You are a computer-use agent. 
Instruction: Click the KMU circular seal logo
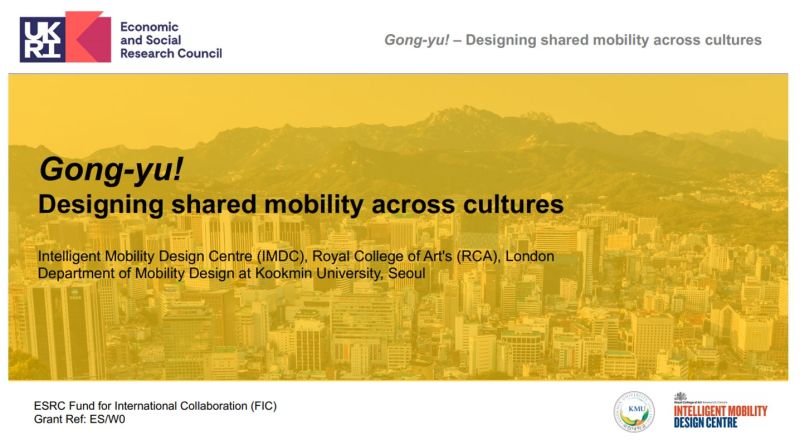[x=634, y=411]
